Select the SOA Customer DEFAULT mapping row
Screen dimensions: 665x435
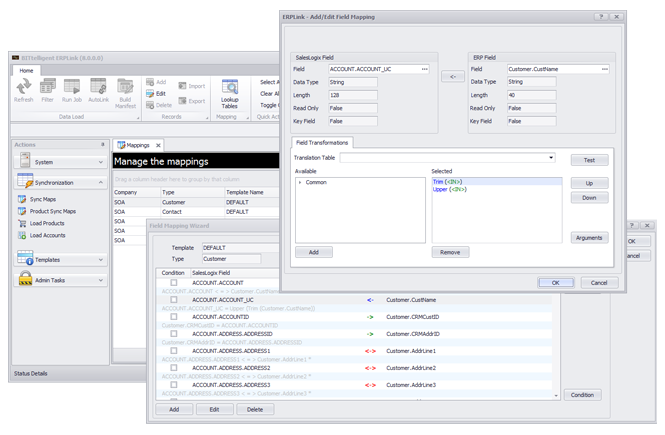(196, 202)
